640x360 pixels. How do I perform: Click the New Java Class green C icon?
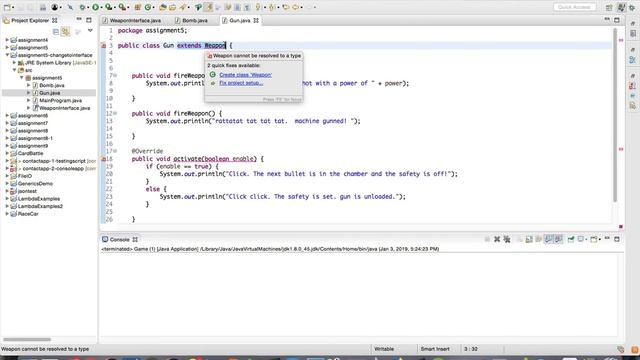[x=148, y=7]
